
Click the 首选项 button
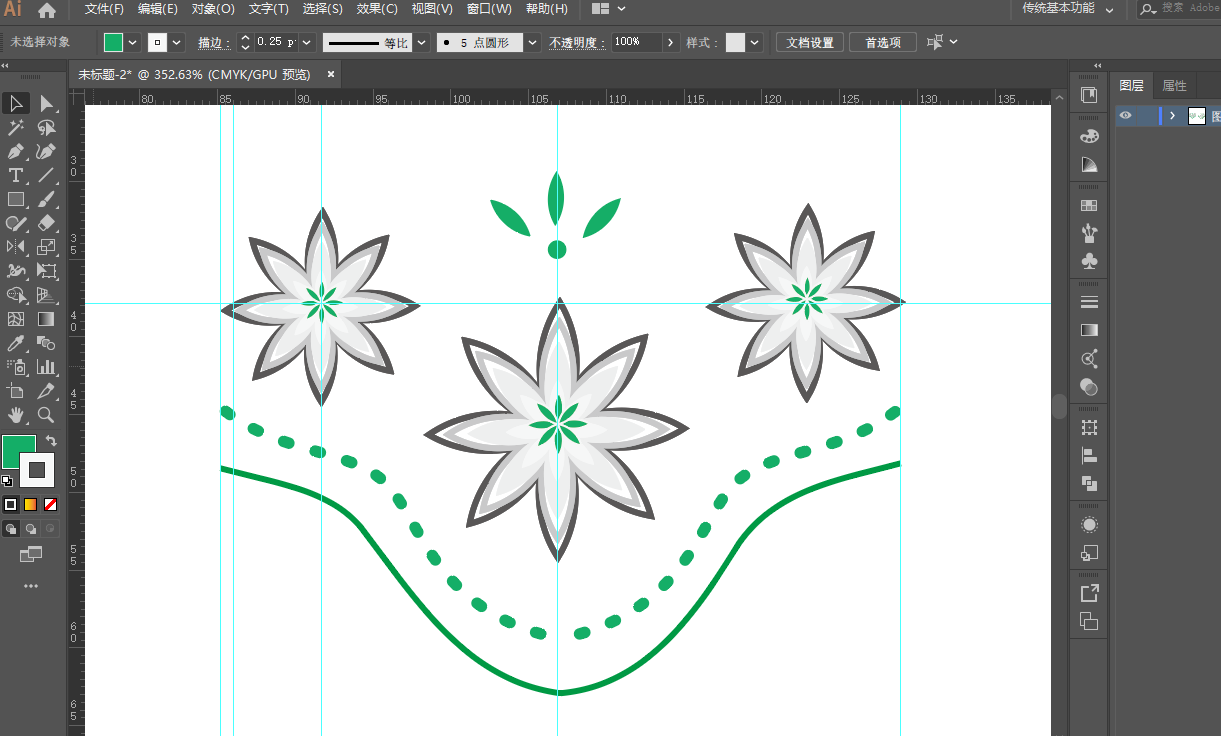pyautogui.click(x=882, y=42)
